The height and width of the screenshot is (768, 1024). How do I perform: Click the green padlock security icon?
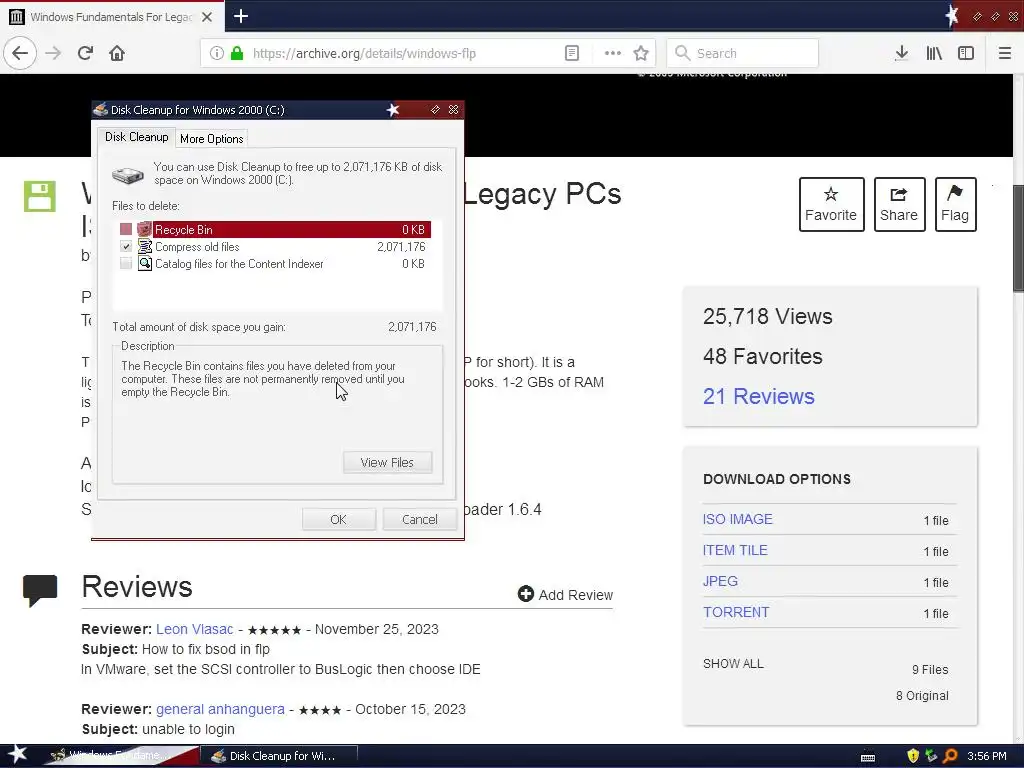pyautogui.click(x=237, y=53)
